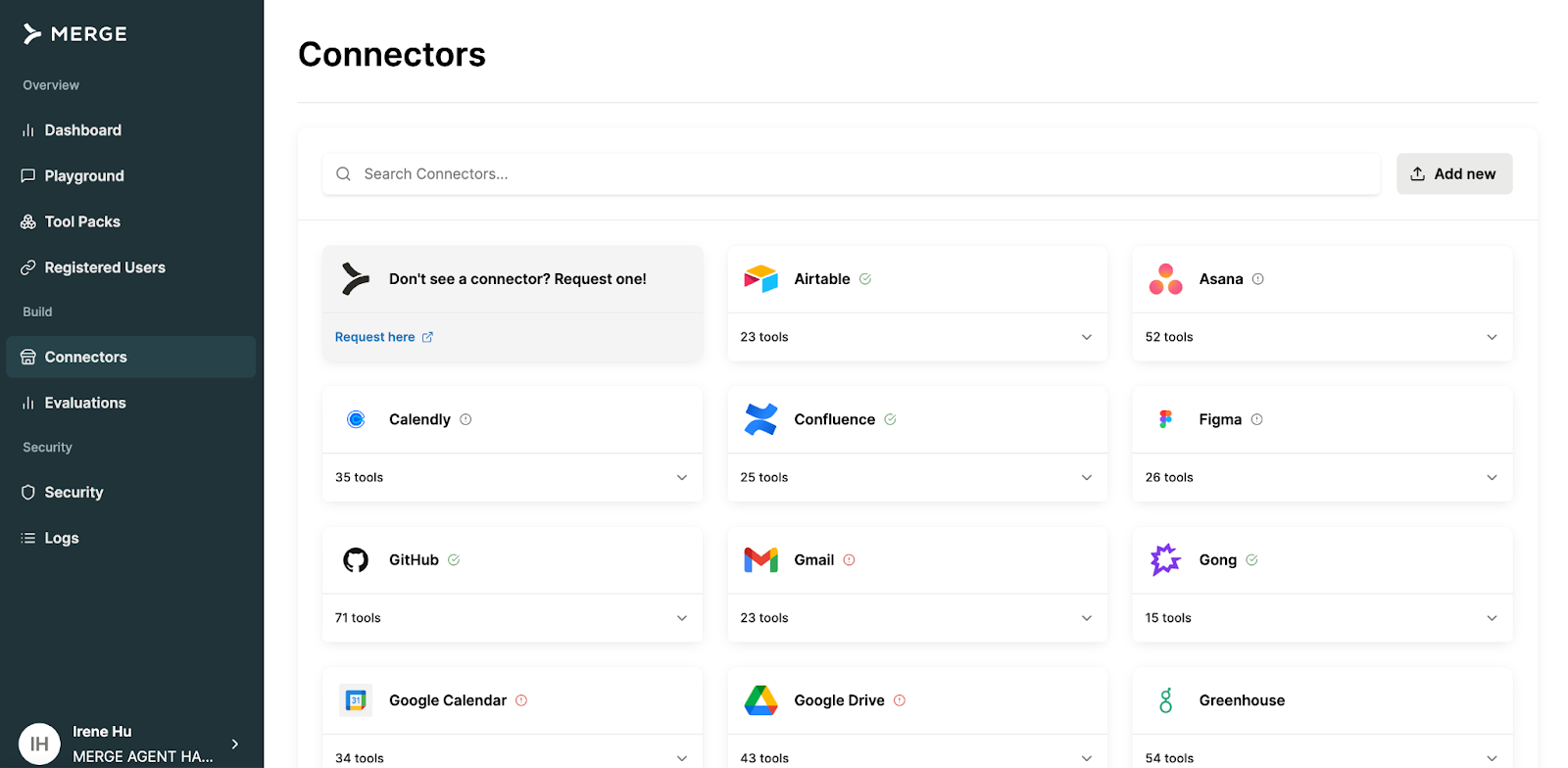Click the info icon beside Calendly
This screenshot has height=768, width=1568.
pos(465,419)
